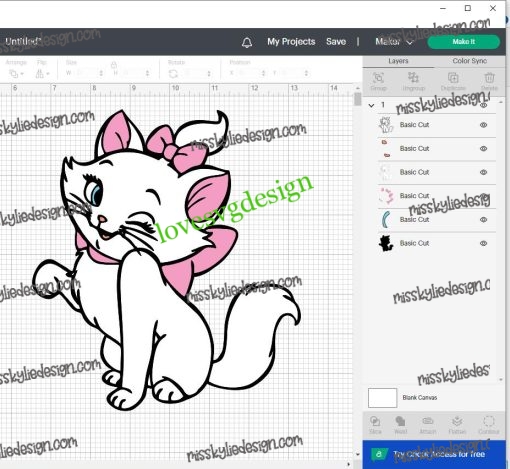The height and width of the screenshot is (469, 510).
Task: Collapse layer group 1 chevron
Action: pos(371,105)
